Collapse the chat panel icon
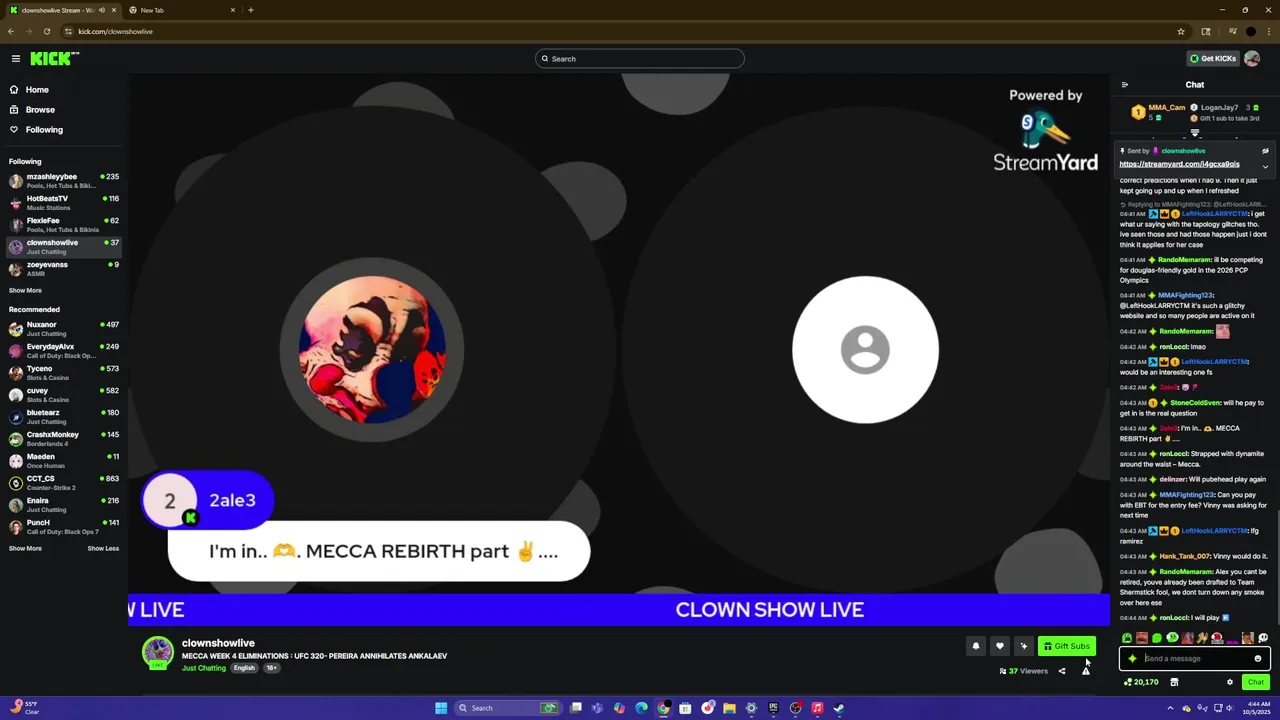Viewport: 1280px width, 720px height. pyautogui.click(x=1125, y=85)
